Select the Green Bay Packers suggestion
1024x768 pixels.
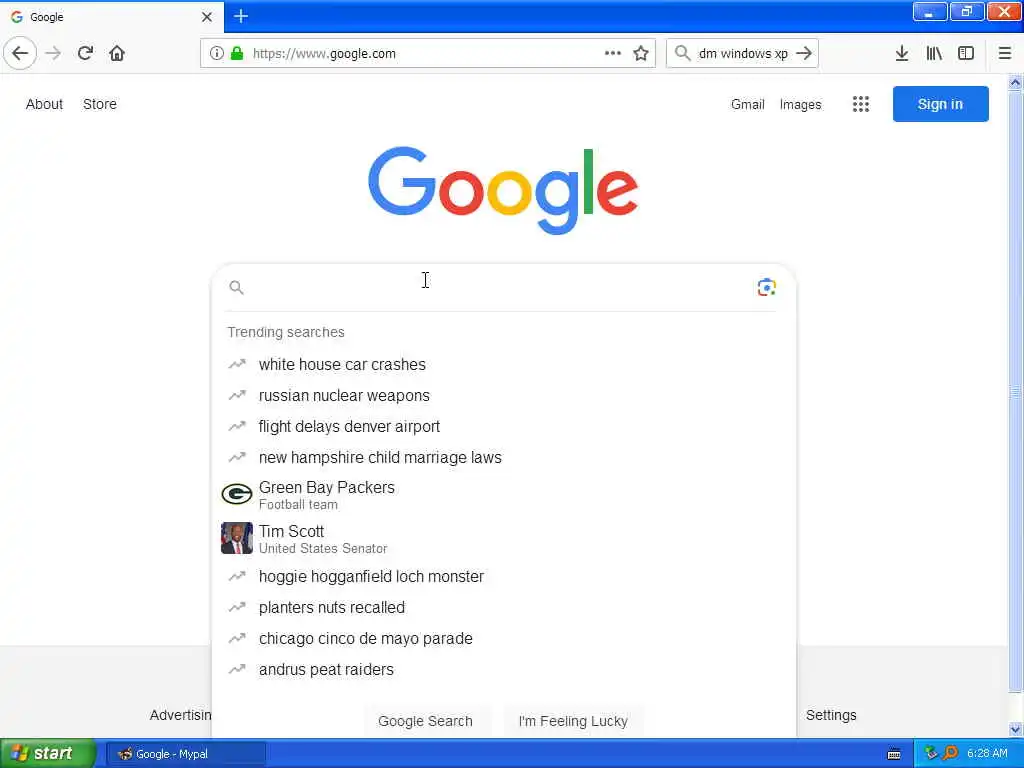(504, 495)
